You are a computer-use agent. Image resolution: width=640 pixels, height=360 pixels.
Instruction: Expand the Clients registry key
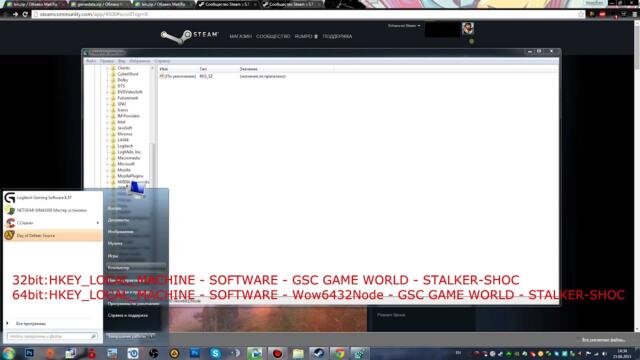tap(108, 68)
